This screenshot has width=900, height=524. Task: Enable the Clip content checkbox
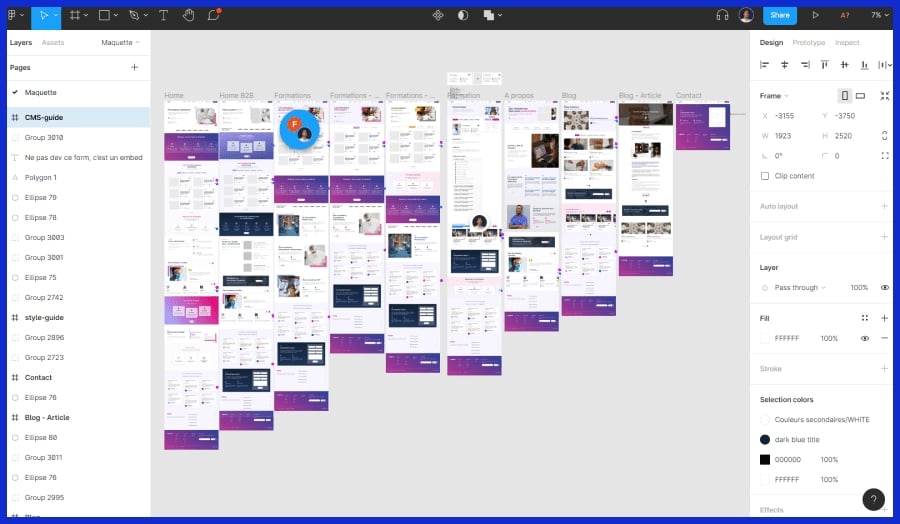[x=765, y=176]
